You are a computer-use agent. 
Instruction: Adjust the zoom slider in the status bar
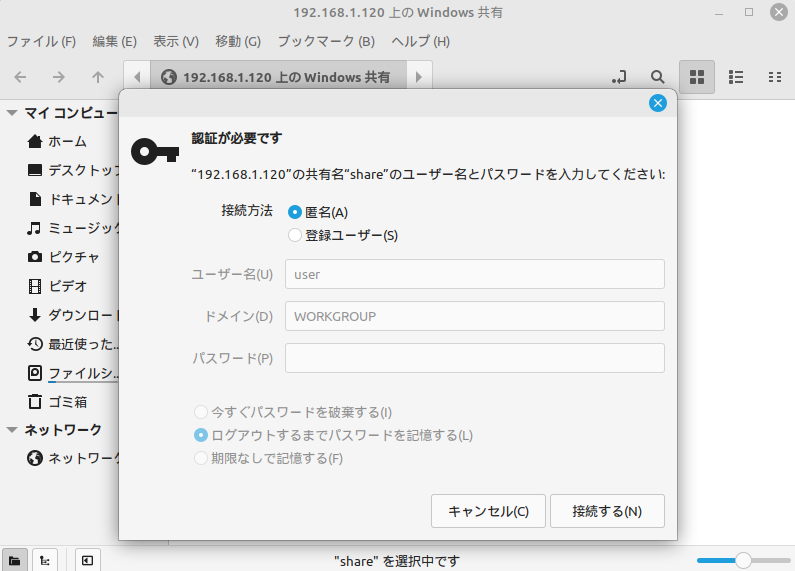[x=743, y=560]
